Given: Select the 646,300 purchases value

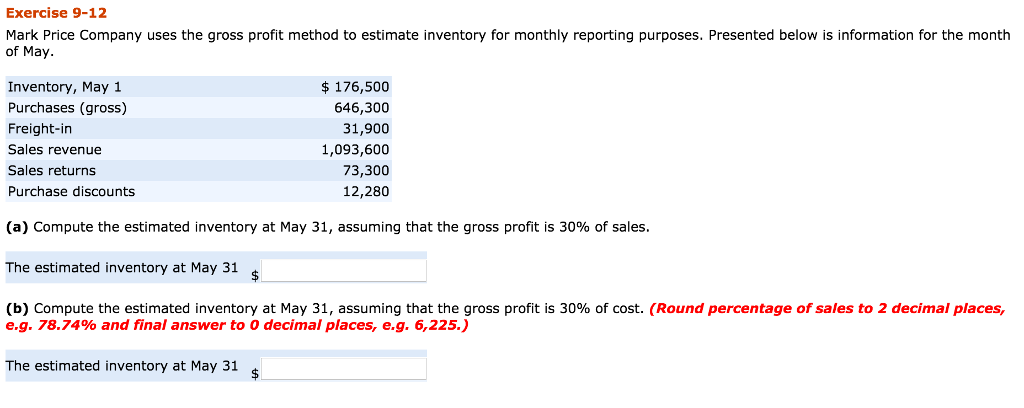Looking at the screenshot, I should (x=361, y=108).
